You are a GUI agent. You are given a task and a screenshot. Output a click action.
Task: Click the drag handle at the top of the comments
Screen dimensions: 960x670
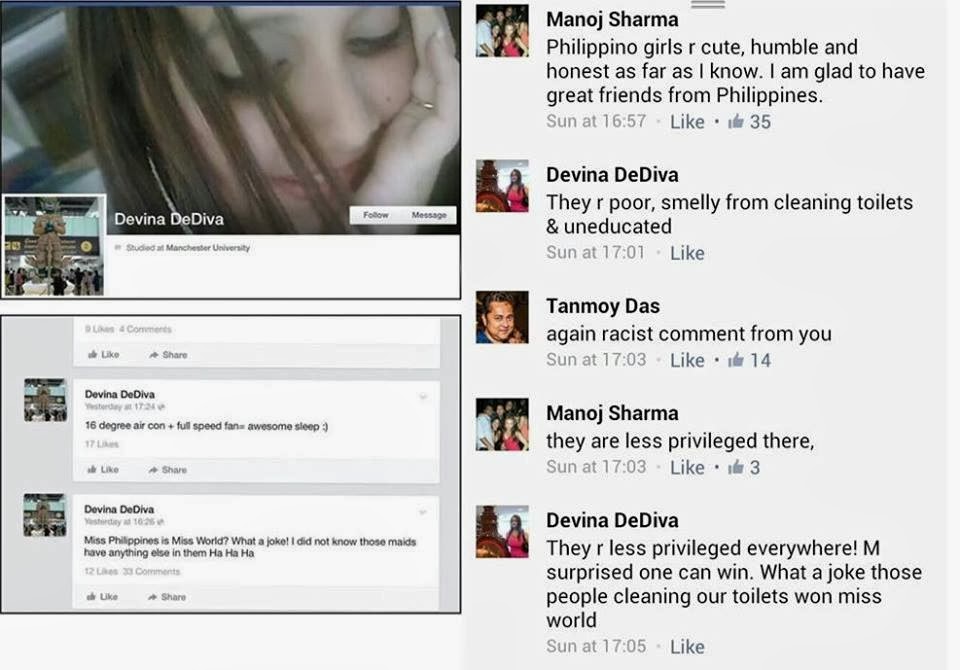click(x=708, y=4)
